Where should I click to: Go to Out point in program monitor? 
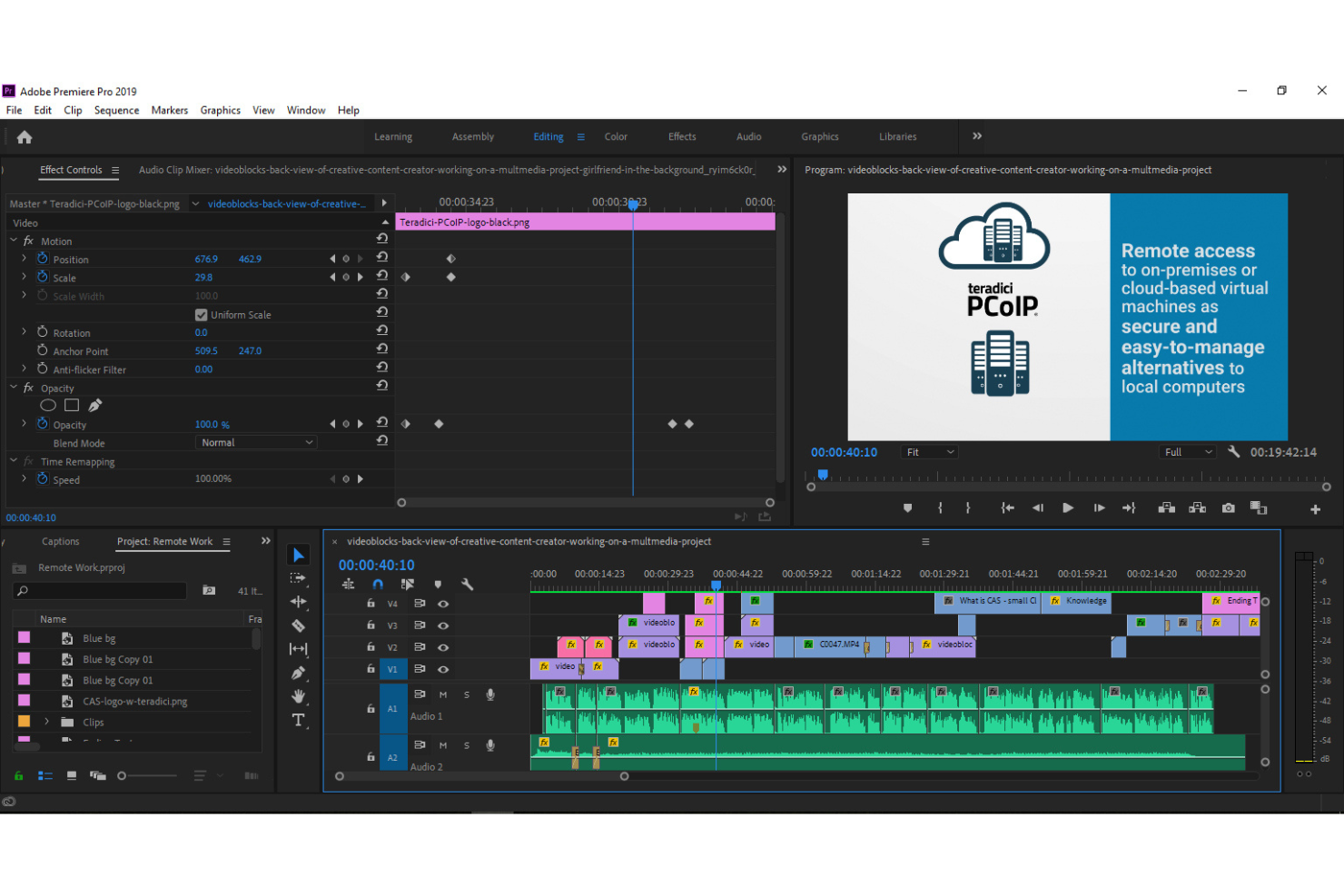1129,508
